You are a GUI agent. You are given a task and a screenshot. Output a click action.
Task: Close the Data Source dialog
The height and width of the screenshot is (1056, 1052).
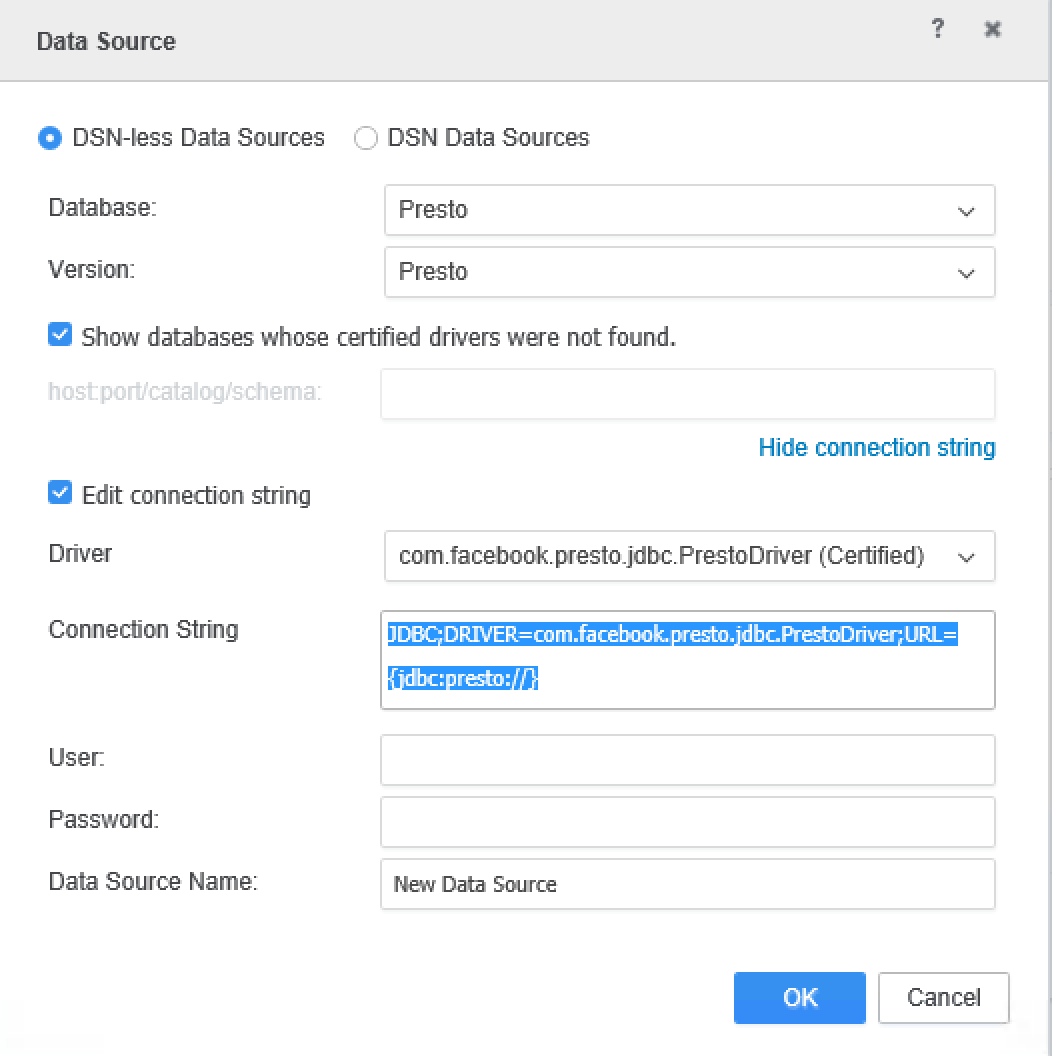tap(992, 30)
